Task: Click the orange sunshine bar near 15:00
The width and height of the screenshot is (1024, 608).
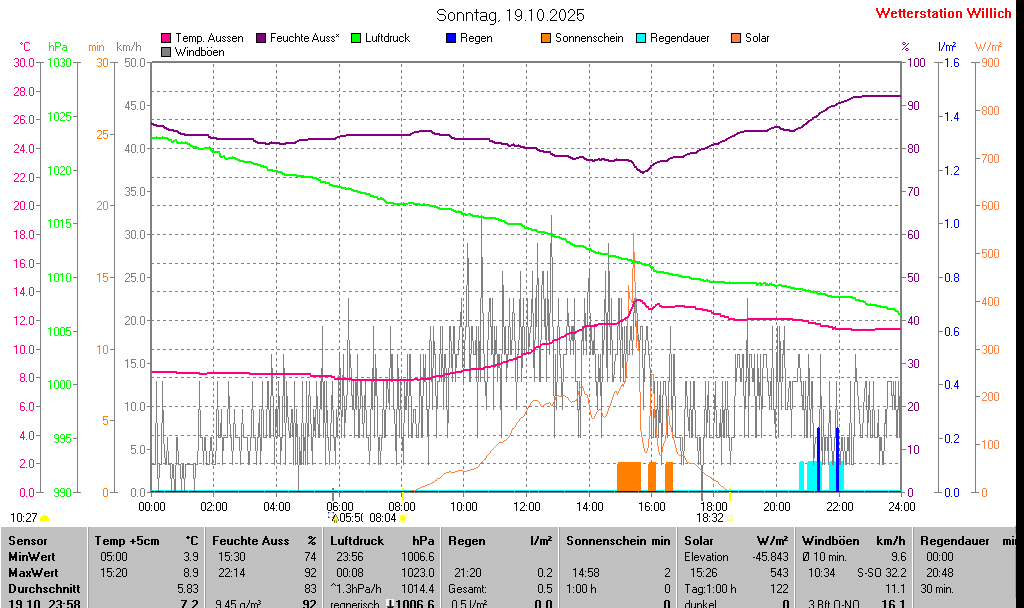Action: tap(628, 476)
